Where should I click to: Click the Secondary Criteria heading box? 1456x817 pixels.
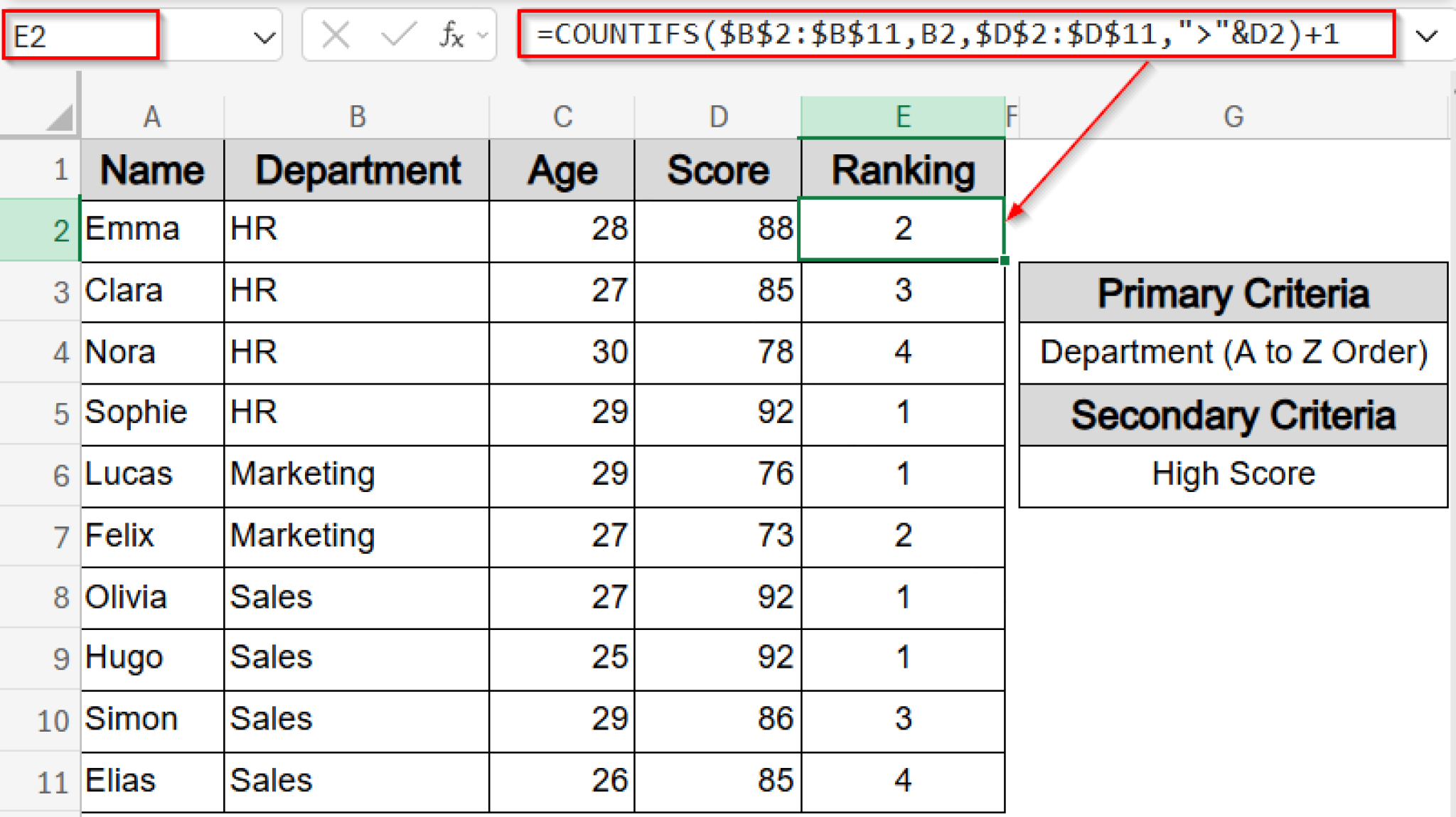click(1233, 415)
